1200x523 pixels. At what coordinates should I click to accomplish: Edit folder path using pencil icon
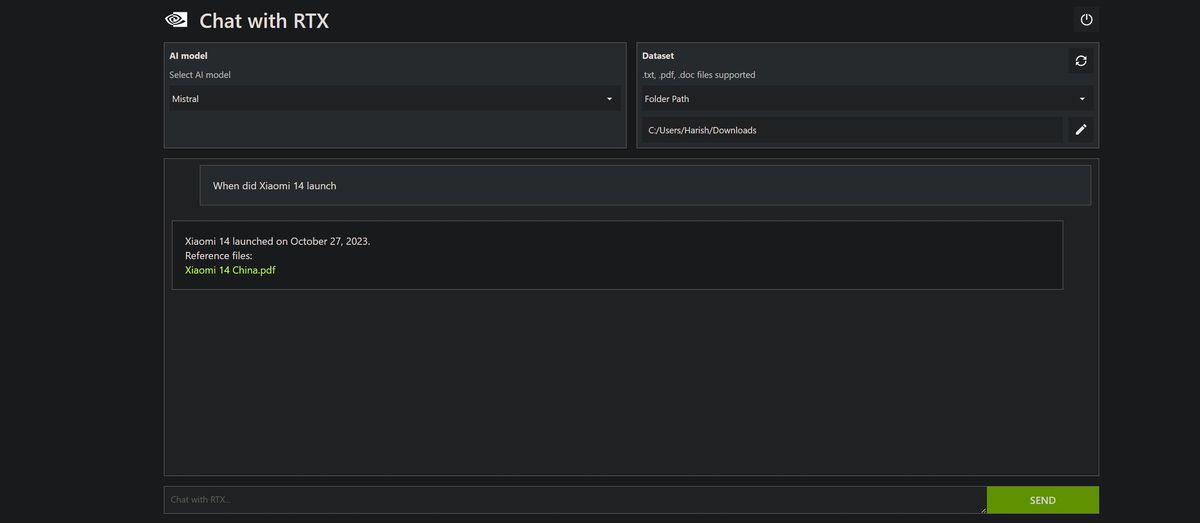tap(1080, 130)
